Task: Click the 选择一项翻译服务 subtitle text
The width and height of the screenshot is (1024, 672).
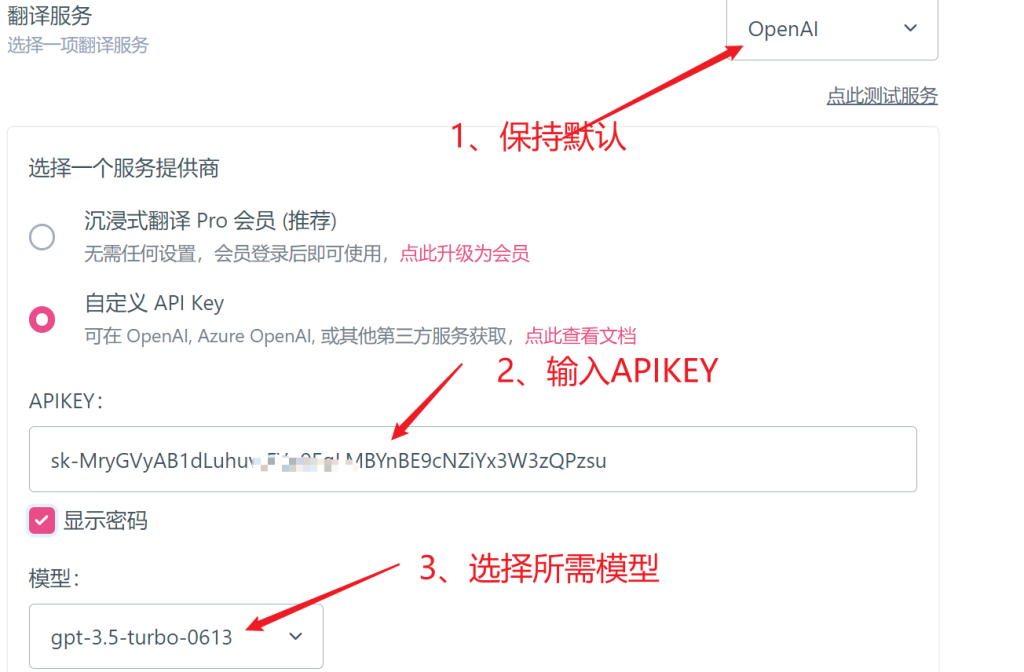Action: [78, 45]
